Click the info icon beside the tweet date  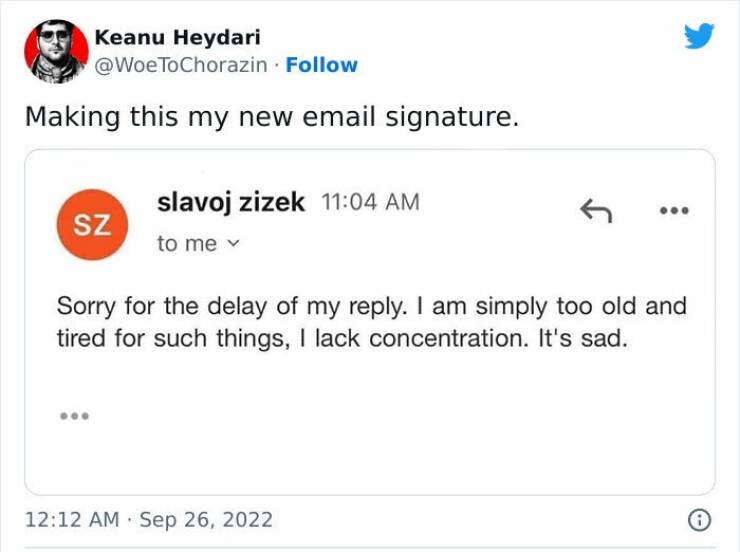tap(700, 520)
